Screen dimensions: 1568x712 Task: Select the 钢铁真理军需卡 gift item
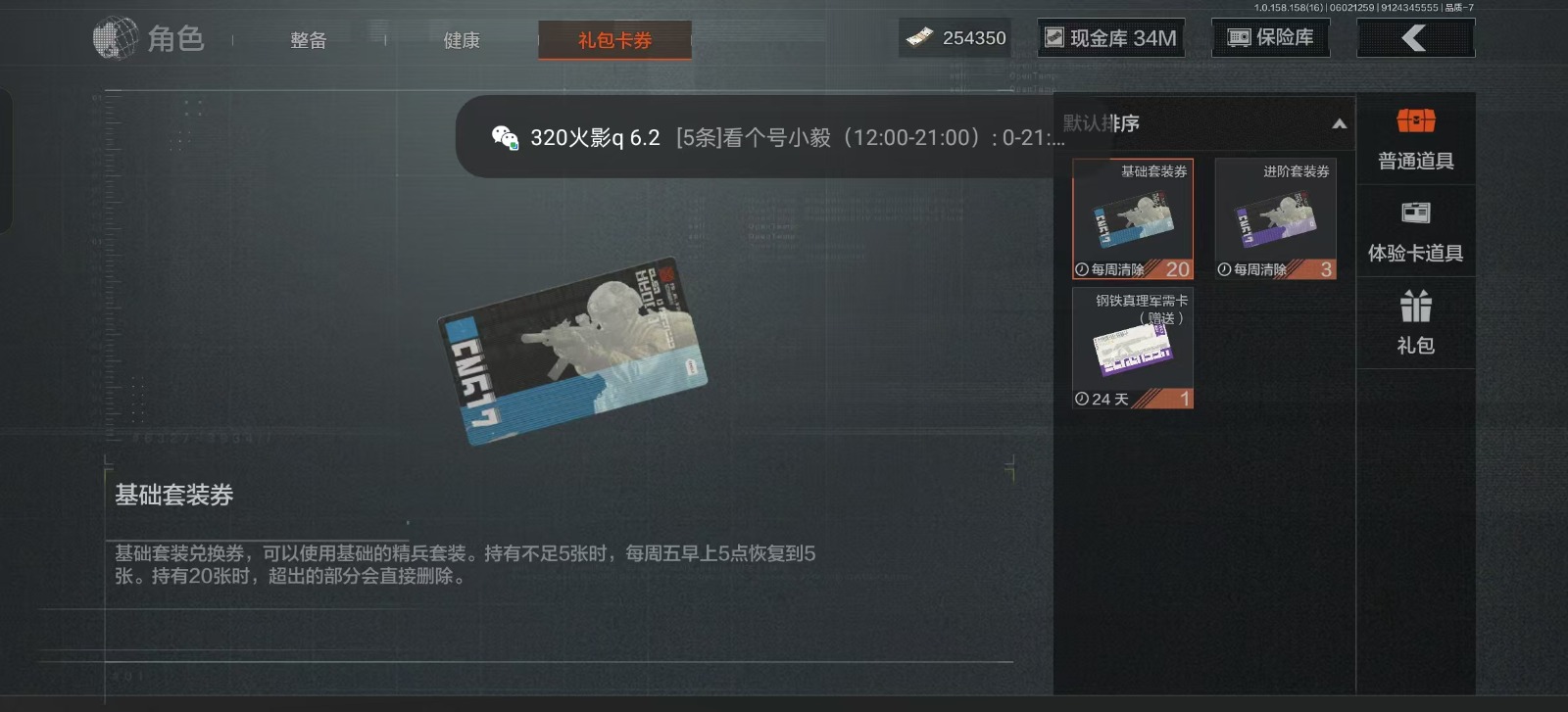(1133, 348)
